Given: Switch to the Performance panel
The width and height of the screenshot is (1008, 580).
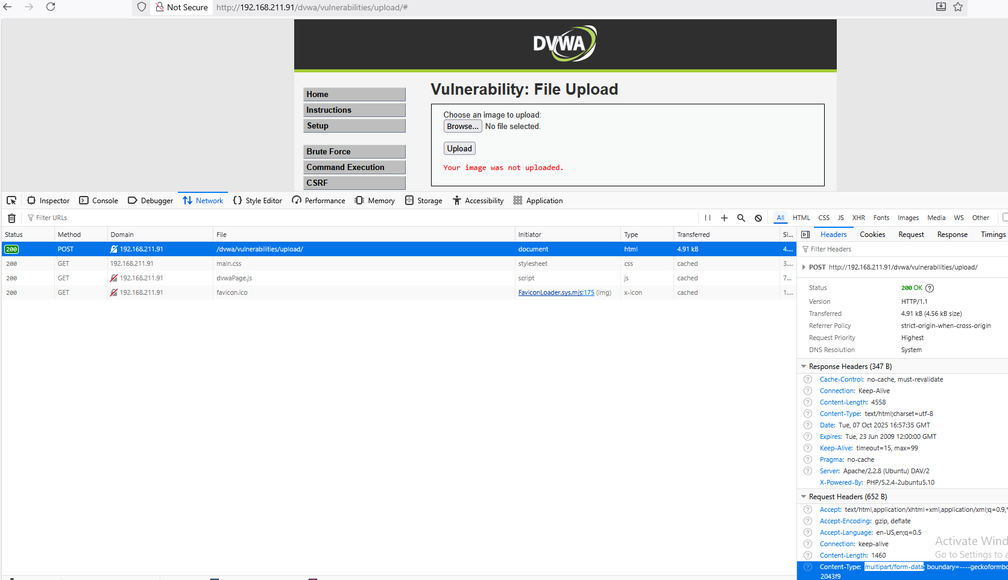Looking at the screenshot, I should 318,201.
